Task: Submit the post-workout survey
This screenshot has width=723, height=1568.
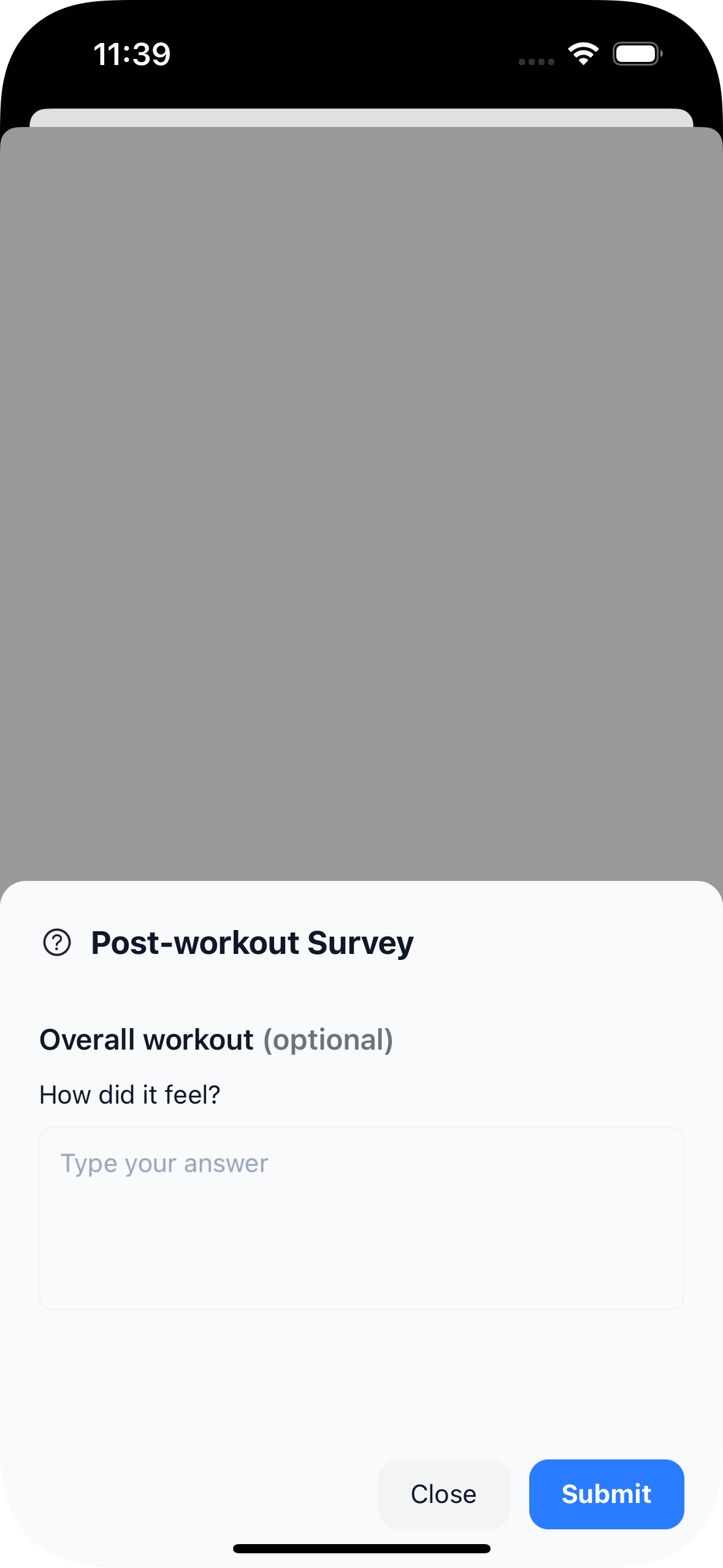Action: point(606,1494)
